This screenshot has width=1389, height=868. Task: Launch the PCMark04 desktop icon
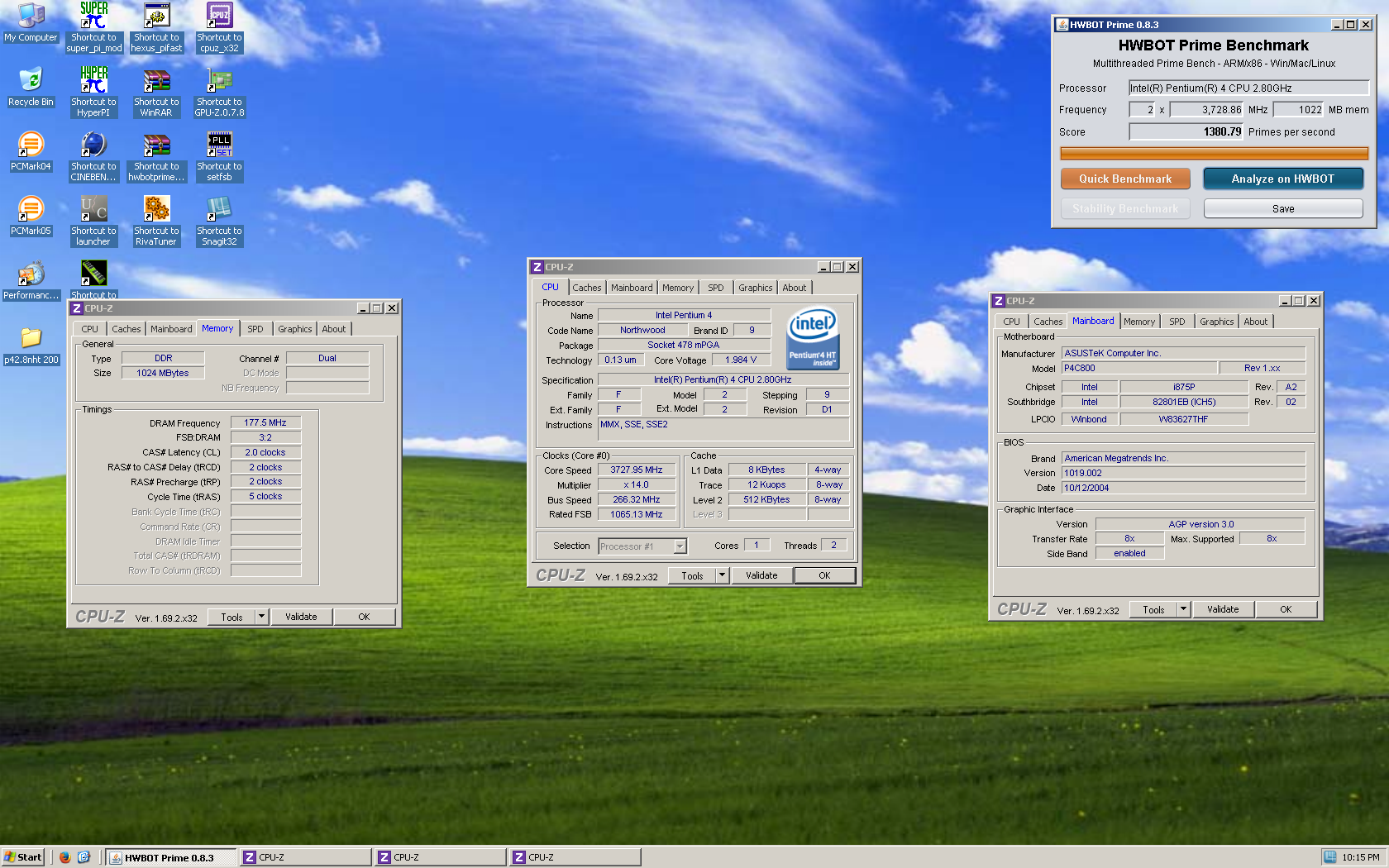tap(31, 151)
